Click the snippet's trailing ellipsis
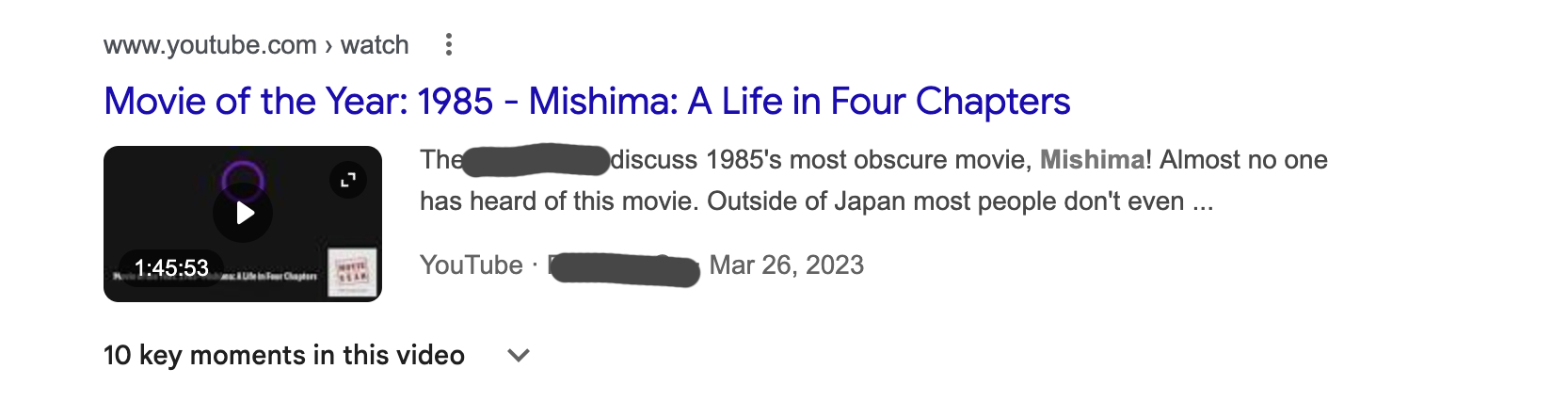 point(1203,202)
